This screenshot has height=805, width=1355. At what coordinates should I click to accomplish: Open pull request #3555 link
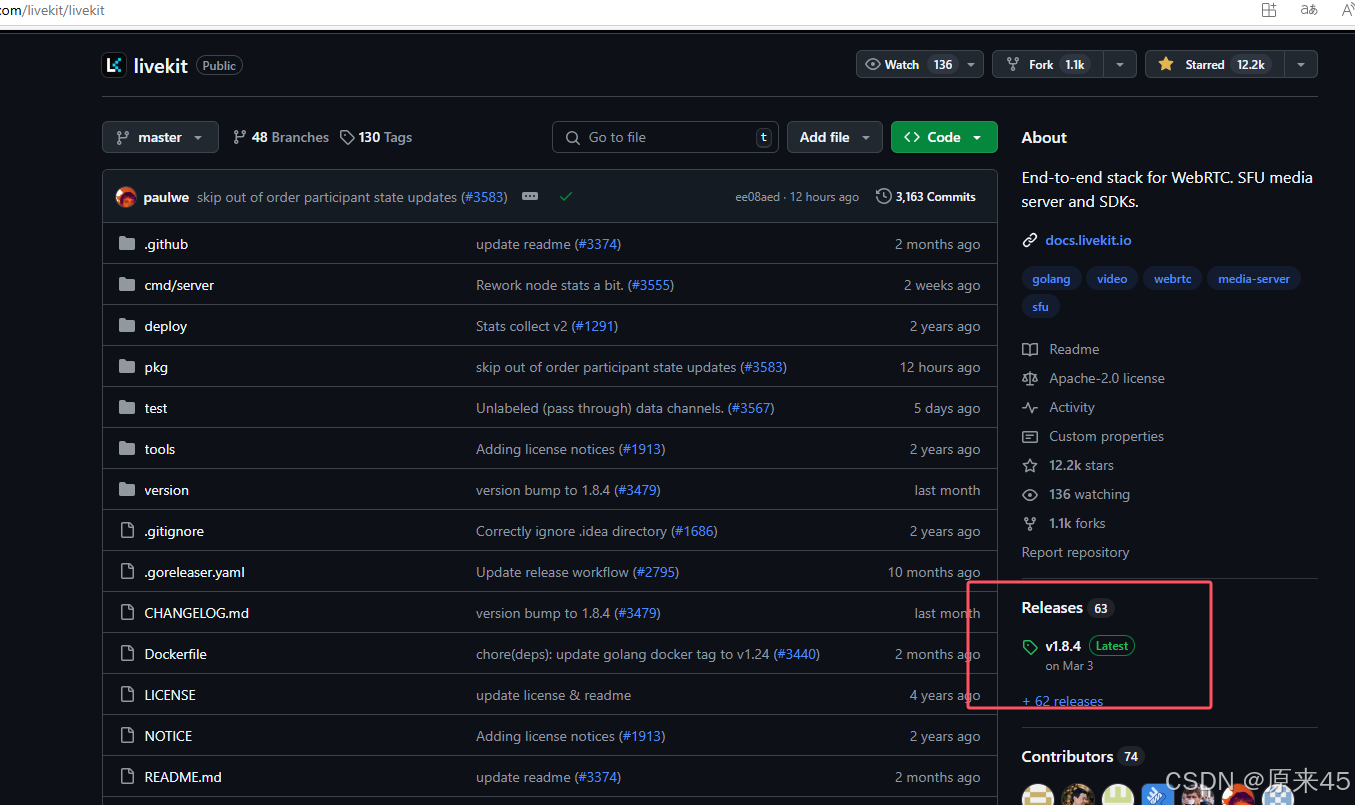pos(651,285)
